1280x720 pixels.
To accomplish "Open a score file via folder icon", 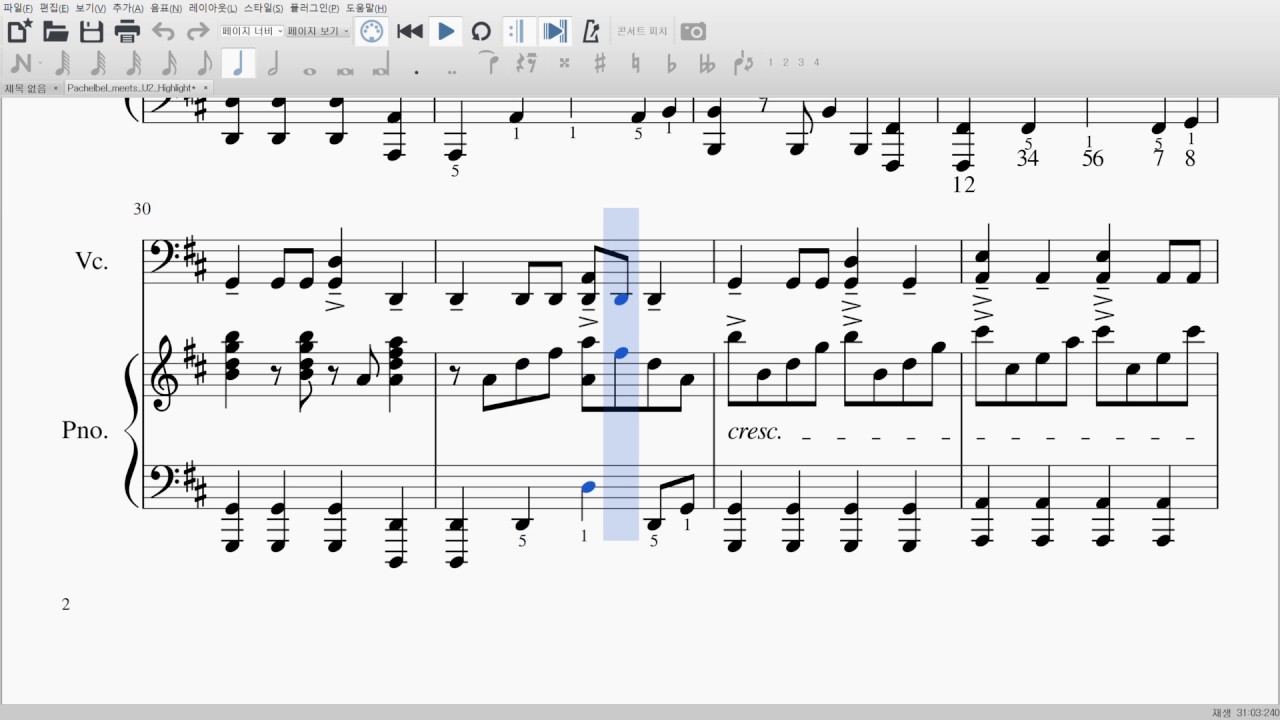I will (55, 31).
